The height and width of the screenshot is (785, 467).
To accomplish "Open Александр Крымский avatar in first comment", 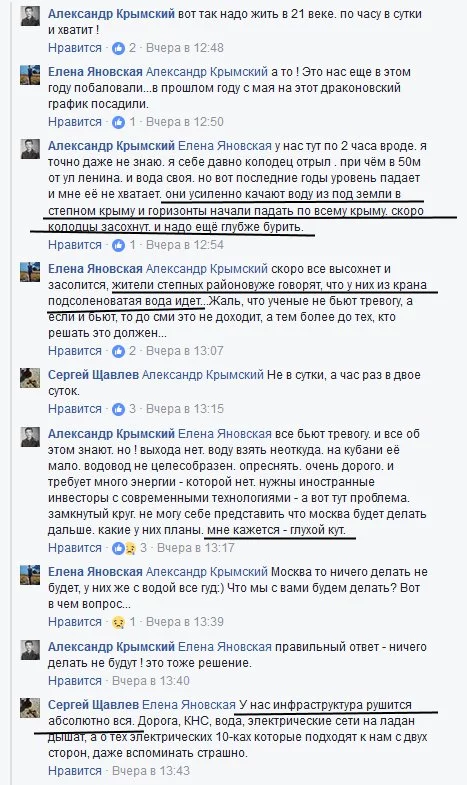I will coord(30,16).
